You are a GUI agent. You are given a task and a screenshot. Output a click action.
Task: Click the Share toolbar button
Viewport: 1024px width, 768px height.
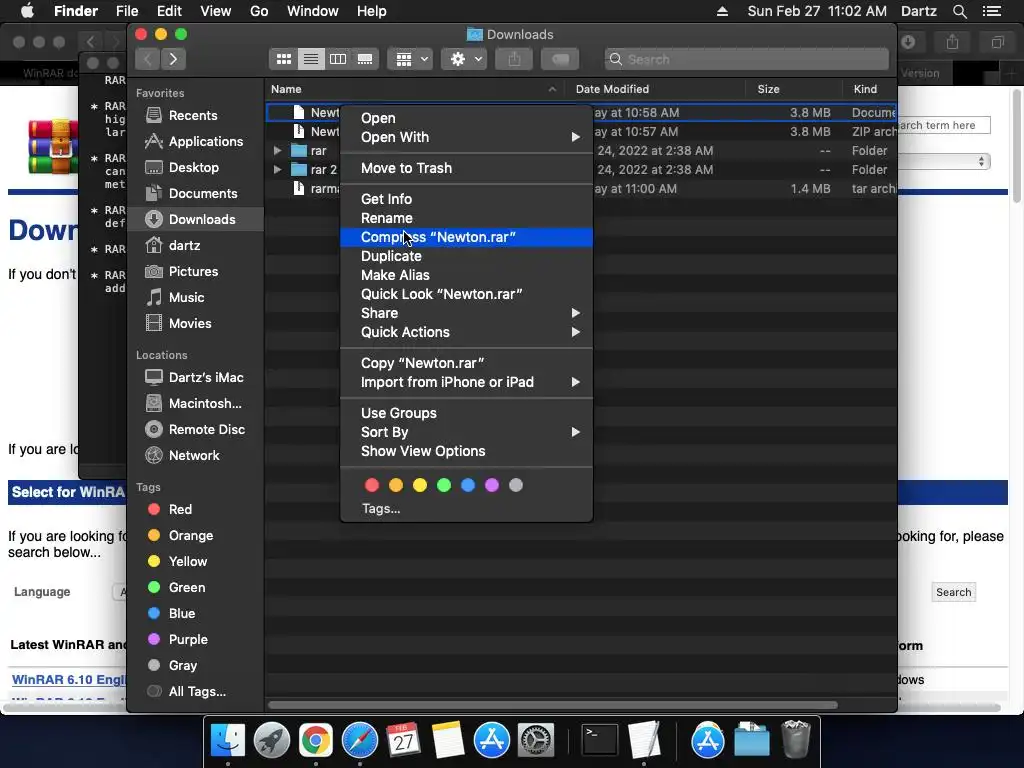click(515, 59)
